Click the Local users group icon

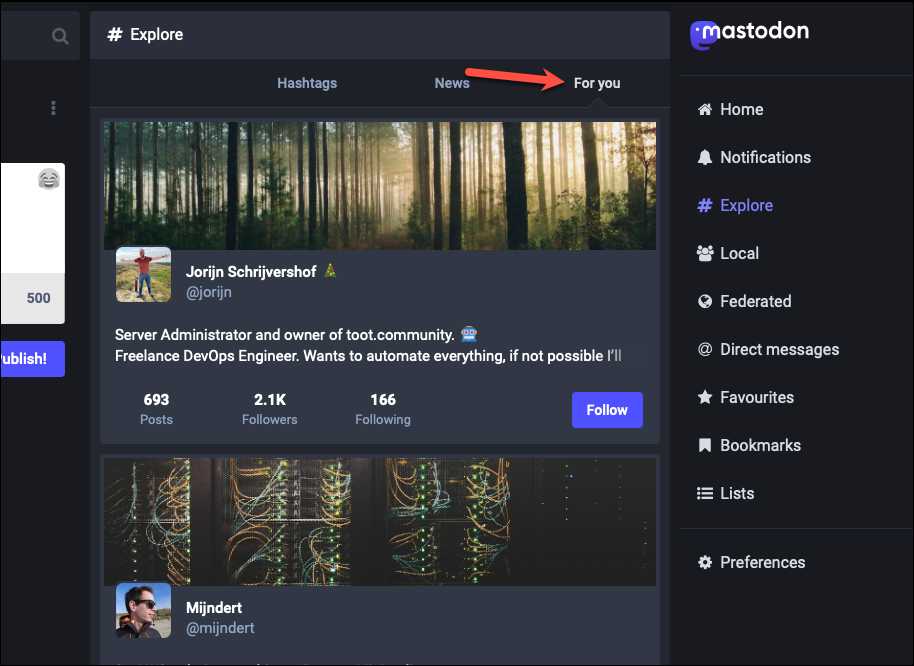(x=705, y=253)
